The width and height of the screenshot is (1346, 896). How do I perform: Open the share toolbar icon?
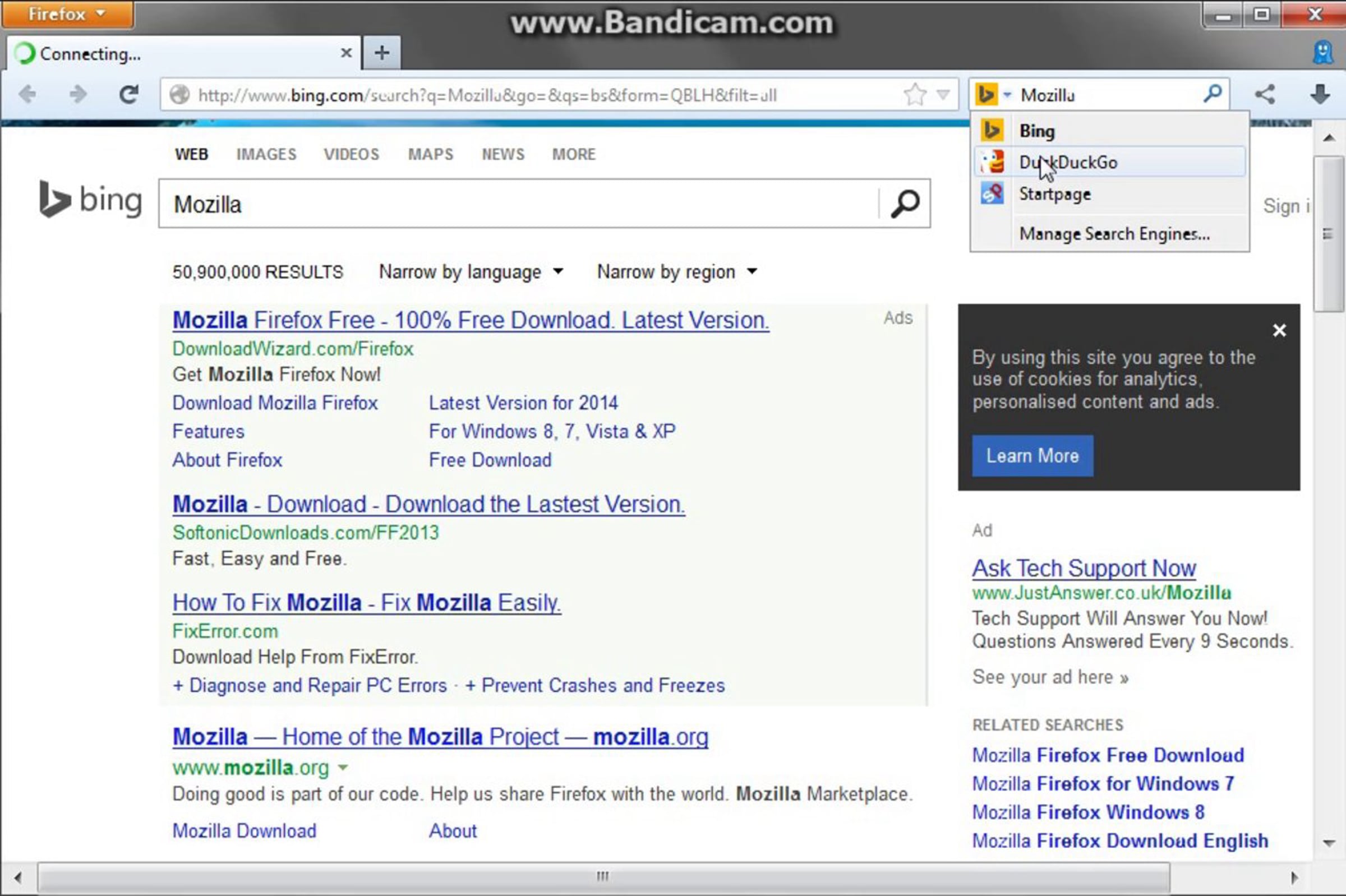(1265, 94)
